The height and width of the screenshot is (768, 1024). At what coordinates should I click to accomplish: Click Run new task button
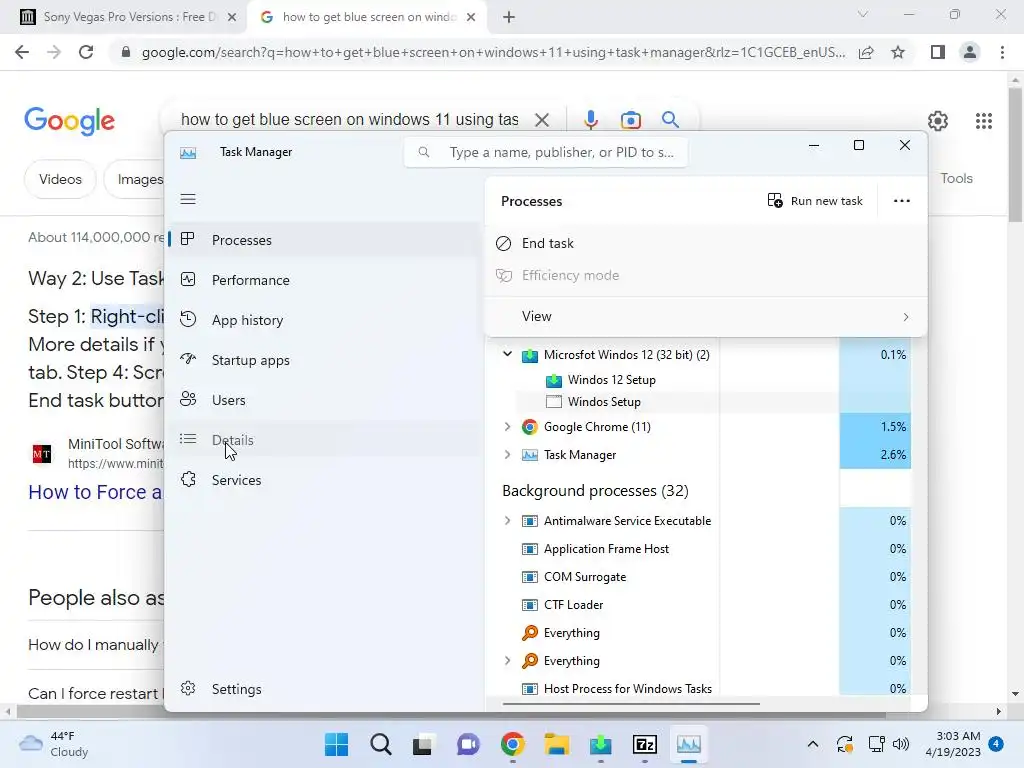pos(815,201)
